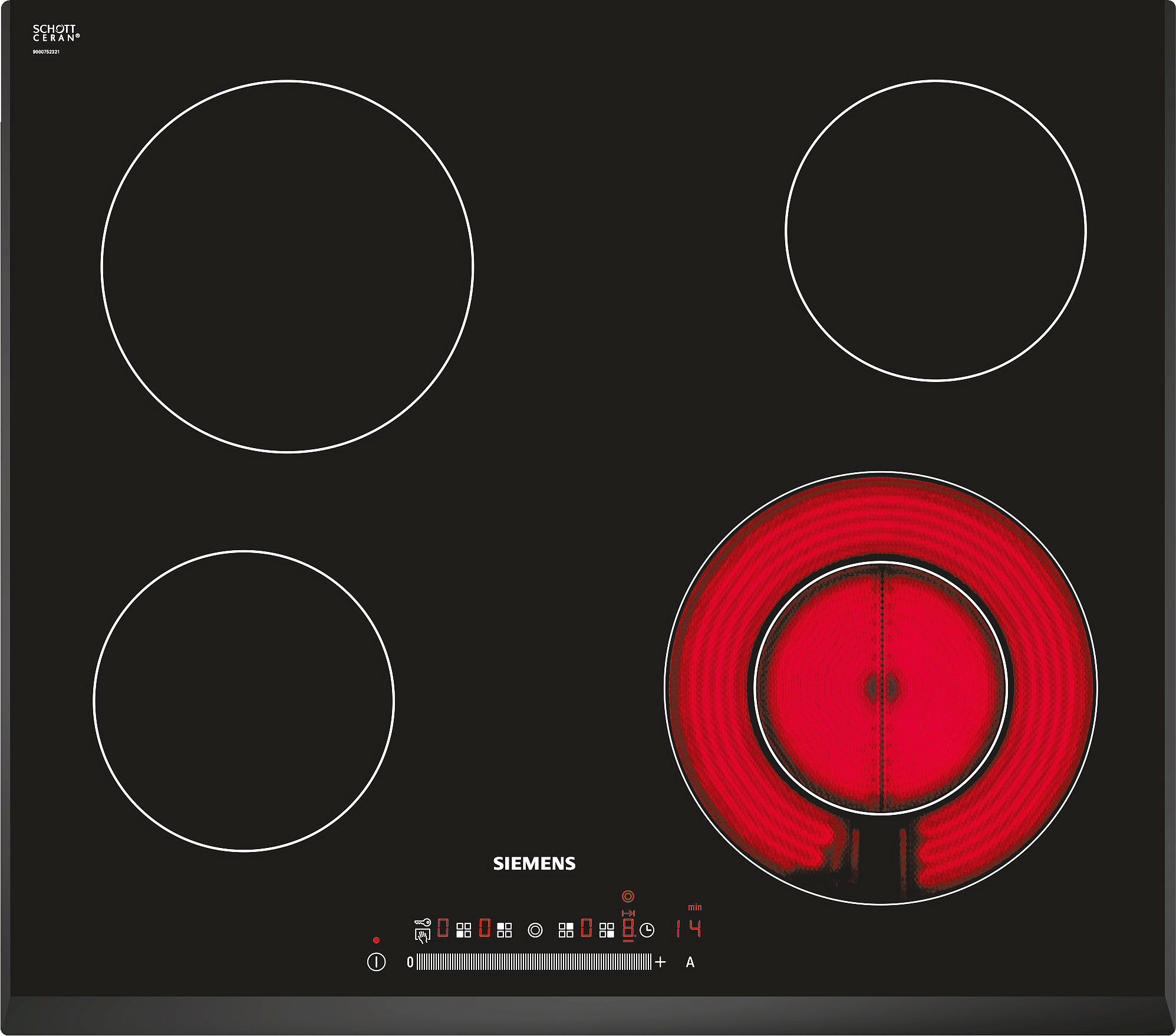The width and height of the screenshot is (1176, 1036).
Task: Touch the red dual-ring active indicator
Action: click(628, 897)
